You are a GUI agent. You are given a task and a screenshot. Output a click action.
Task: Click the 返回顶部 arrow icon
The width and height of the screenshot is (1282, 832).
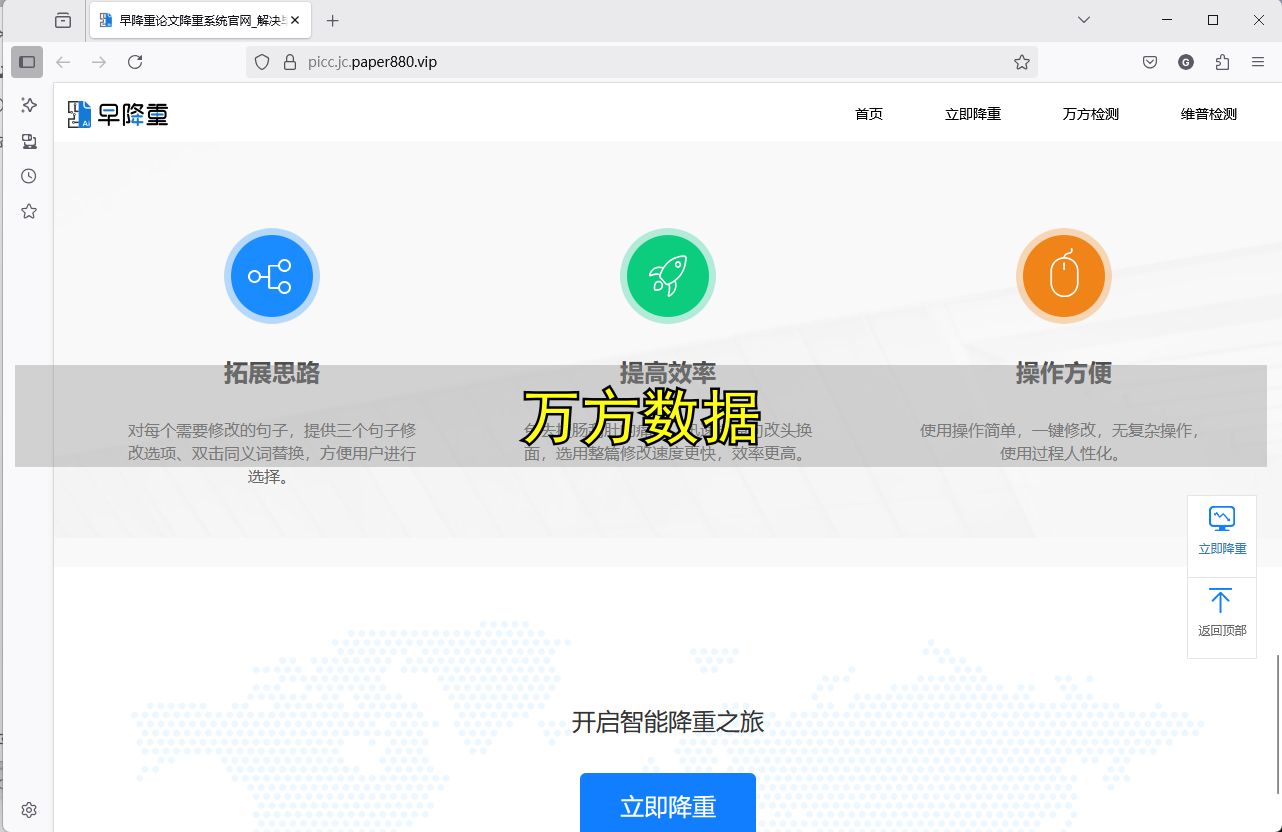pyautogui.click(x=1221, y=600)
